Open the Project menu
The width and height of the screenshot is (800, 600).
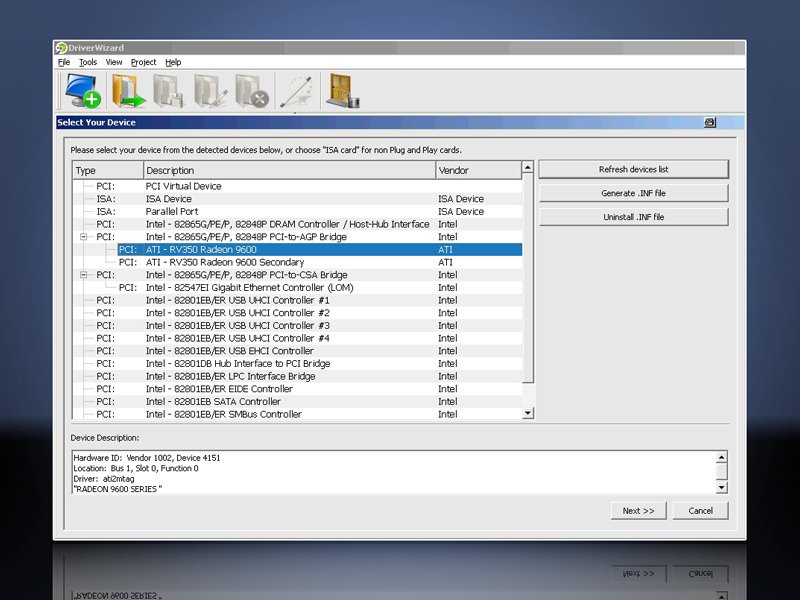143,62
